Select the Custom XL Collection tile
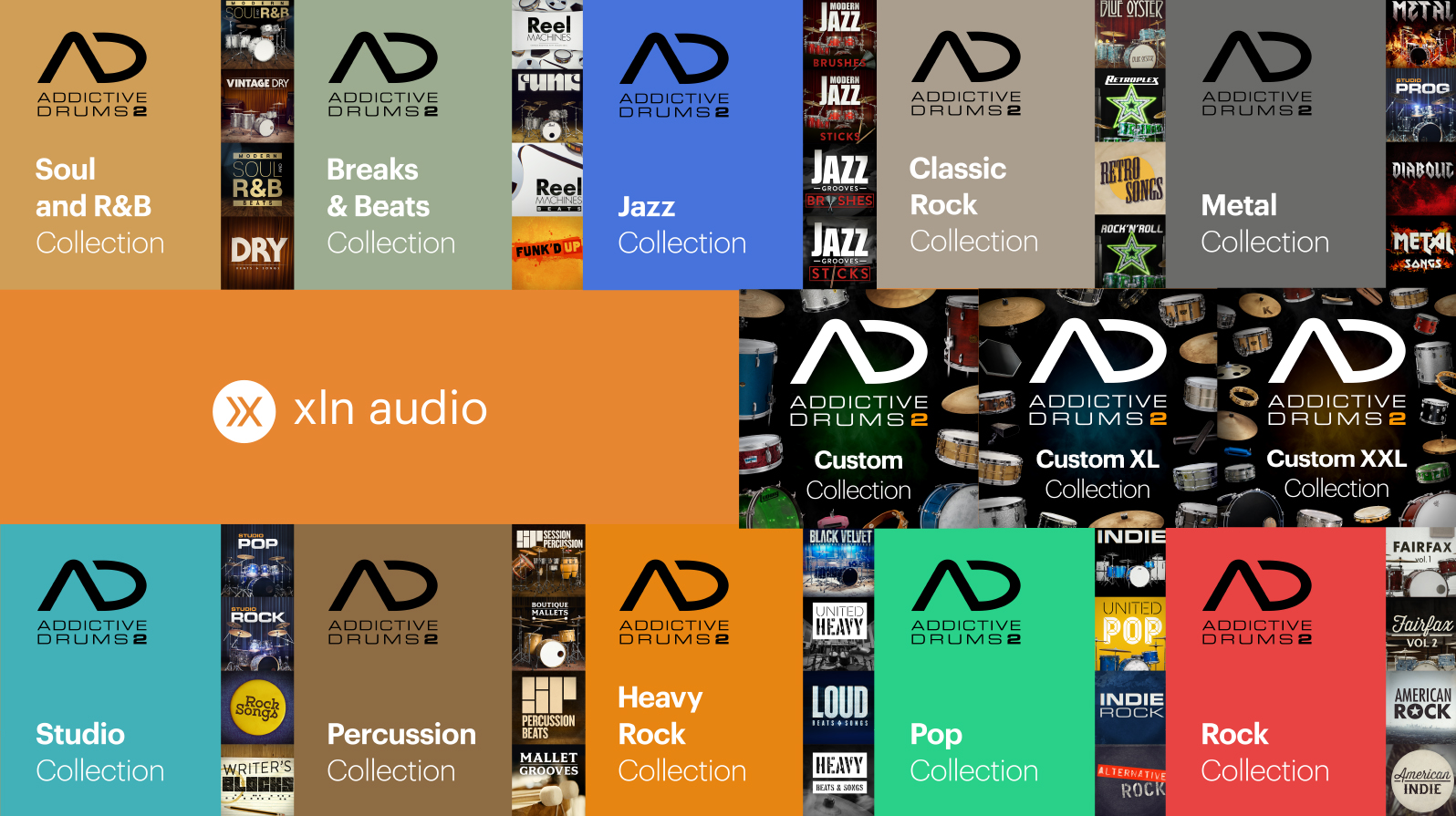Viewport: 1456px width, 816px height. click(x=1097, y=408)
